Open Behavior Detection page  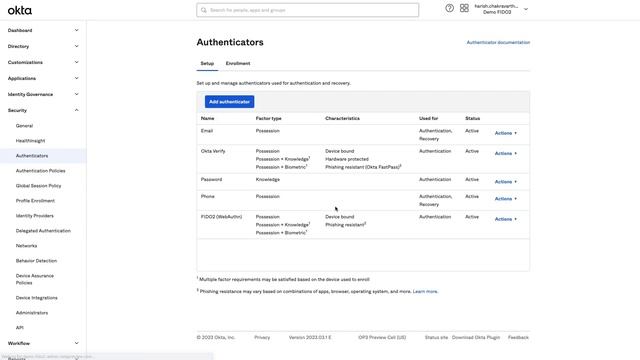click(x=36, y=261)
